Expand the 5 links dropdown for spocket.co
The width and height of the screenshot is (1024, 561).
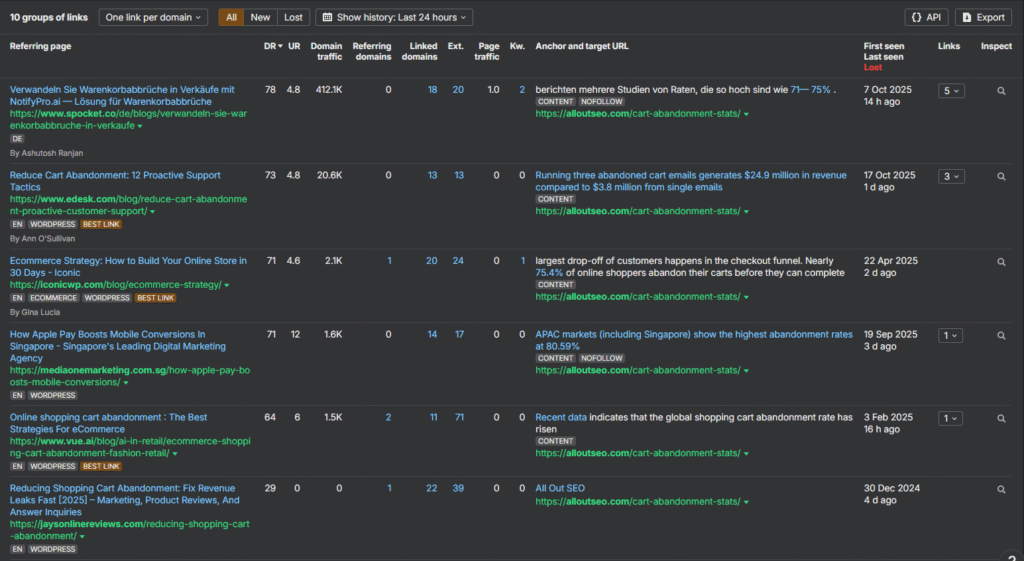coord(951,91)
